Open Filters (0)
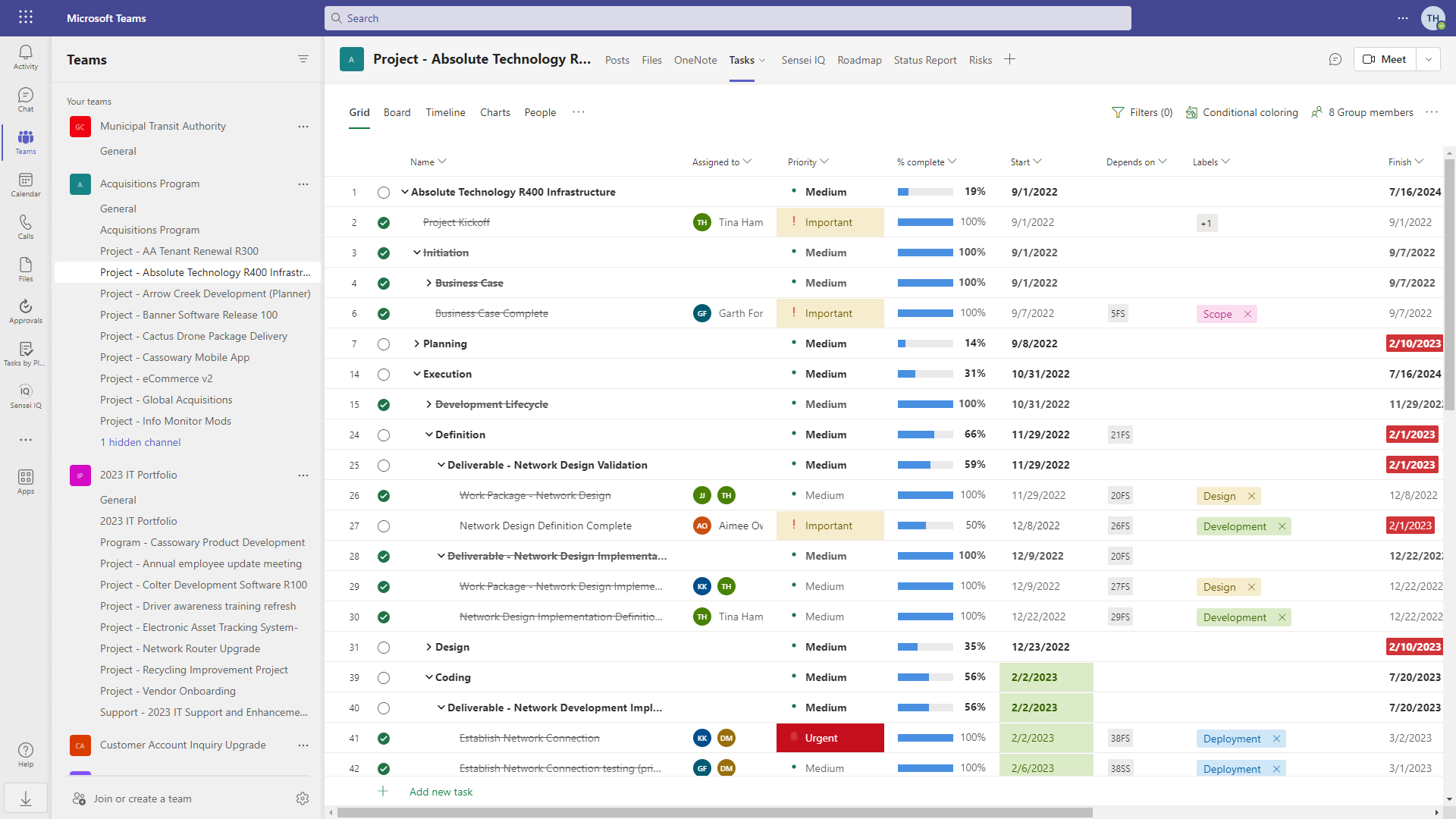Image resolution: width=1456 pixels, height=819 pixels. 1142,112
